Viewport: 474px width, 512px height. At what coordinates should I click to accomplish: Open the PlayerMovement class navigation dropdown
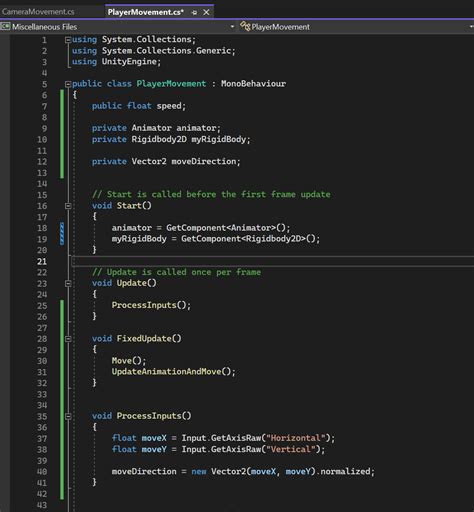coord(471,27)
